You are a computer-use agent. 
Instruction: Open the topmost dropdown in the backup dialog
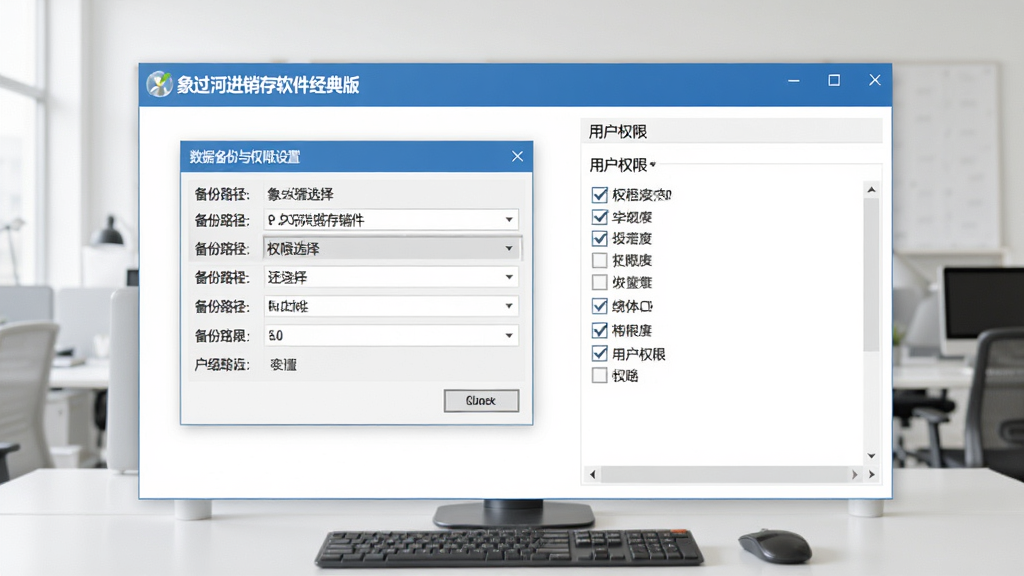click(x=391, y=220)
